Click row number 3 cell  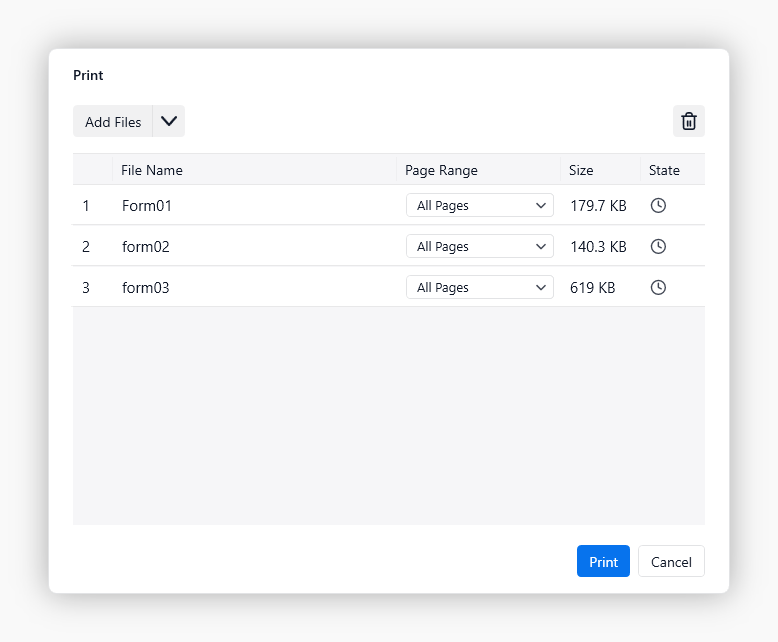coord(86,287)
